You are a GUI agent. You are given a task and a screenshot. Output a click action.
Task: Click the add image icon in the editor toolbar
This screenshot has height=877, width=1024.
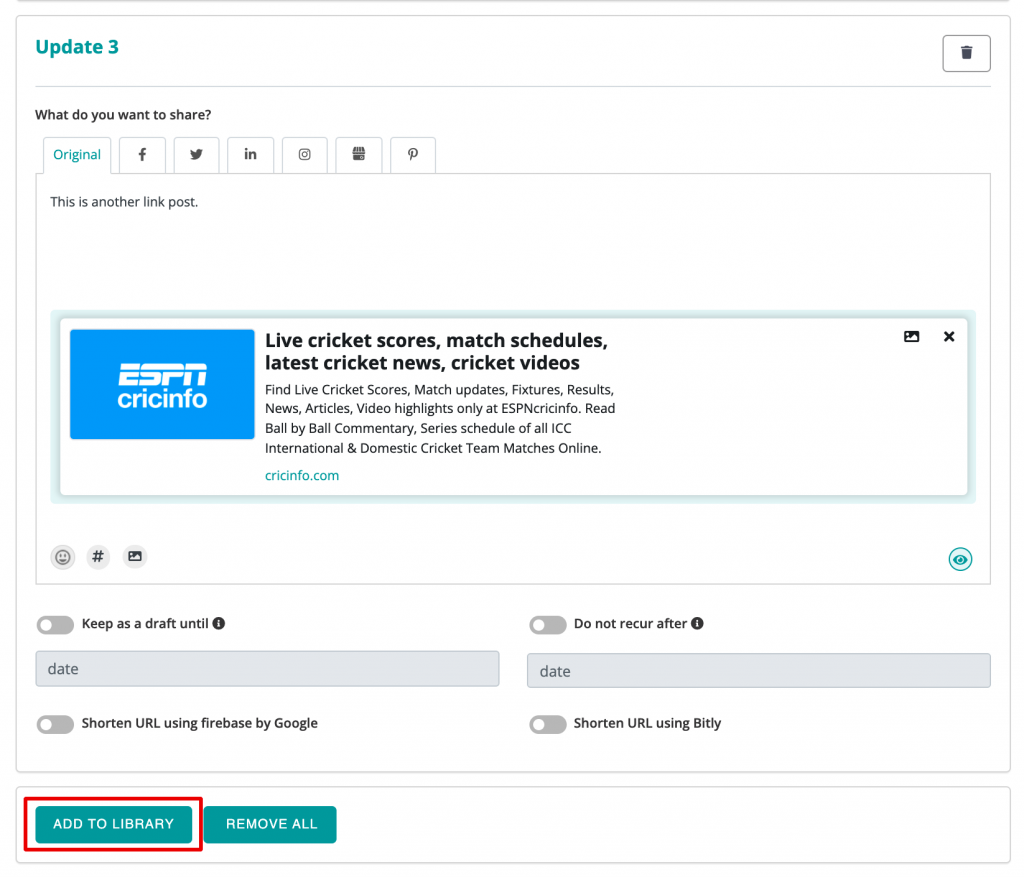coord(134,557)
